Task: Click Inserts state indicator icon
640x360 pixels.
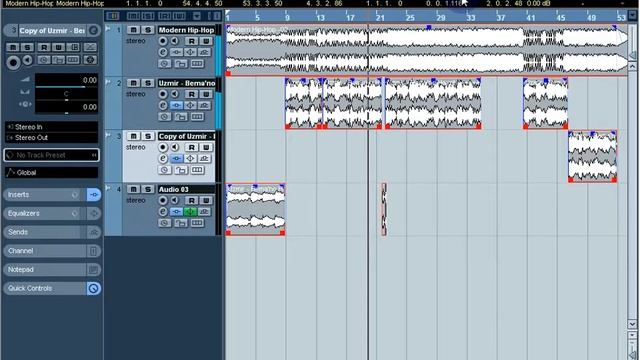Action: pos(94,195)
